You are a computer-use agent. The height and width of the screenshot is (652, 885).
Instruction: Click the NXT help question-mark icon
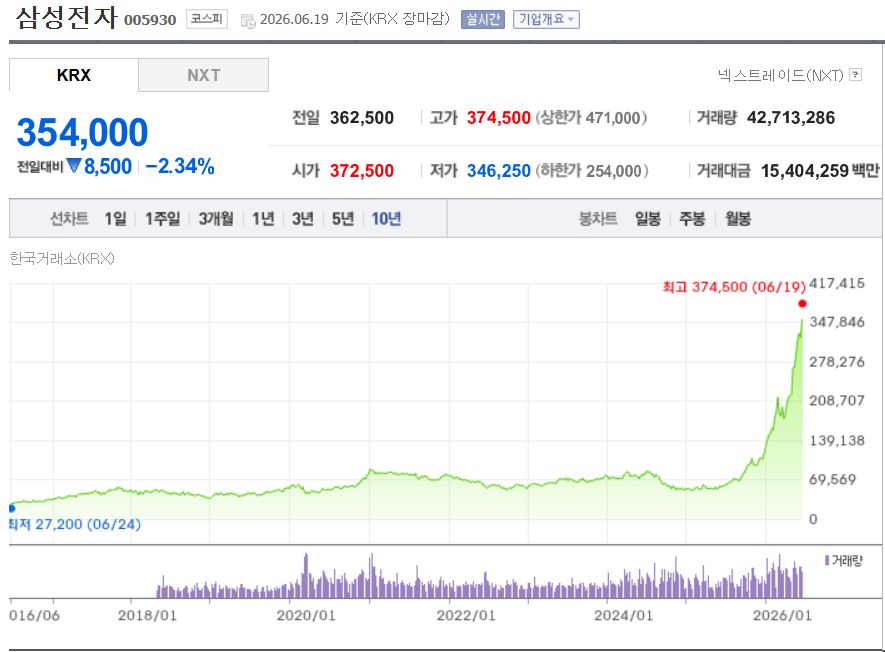point(856,75)
